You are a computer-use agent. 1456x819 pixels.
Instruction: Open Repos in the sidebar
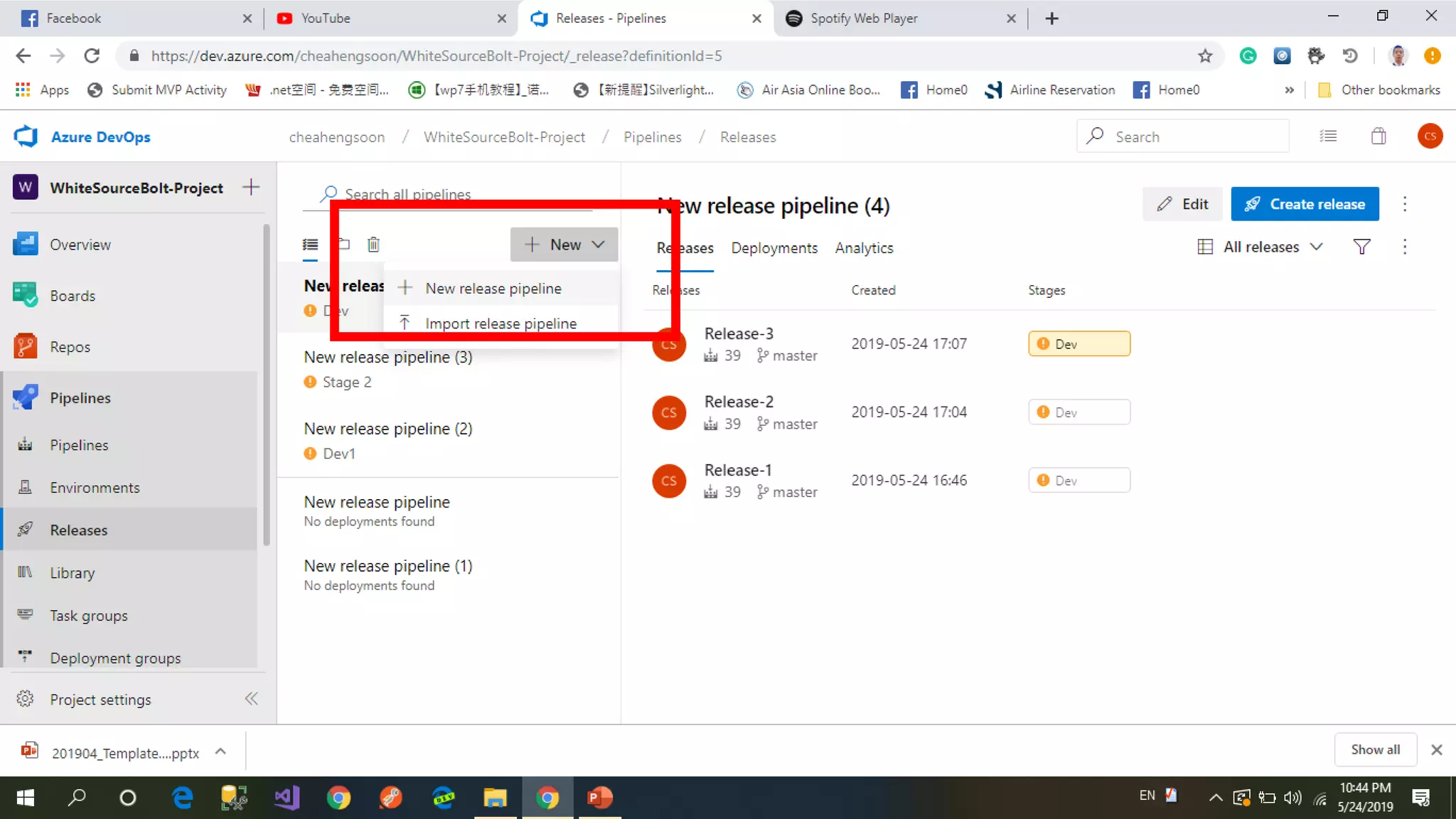pyautogui.click(x=70, y=347)
